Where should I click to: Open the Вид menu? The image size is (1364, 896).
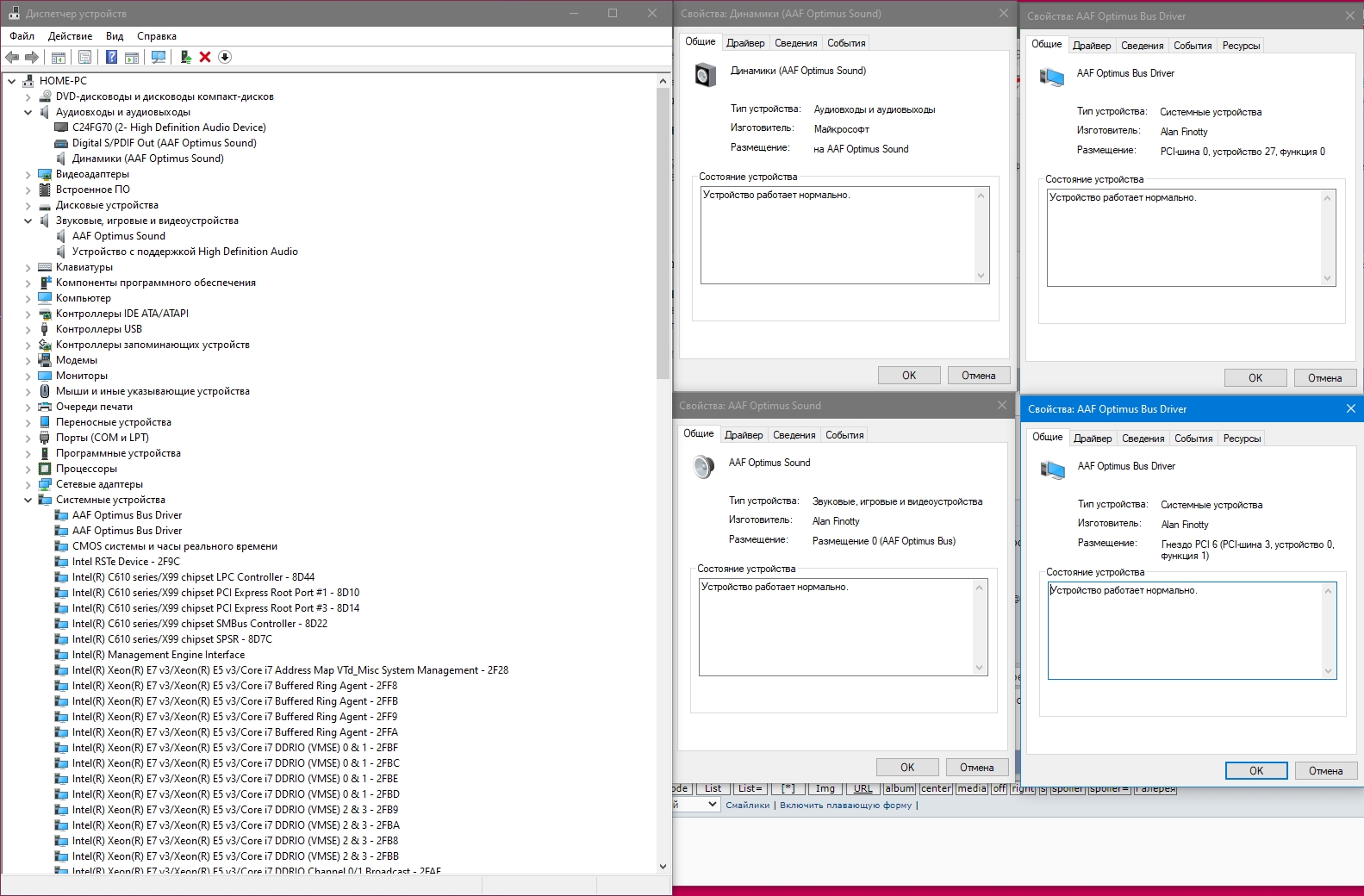[x=115, y=36]
